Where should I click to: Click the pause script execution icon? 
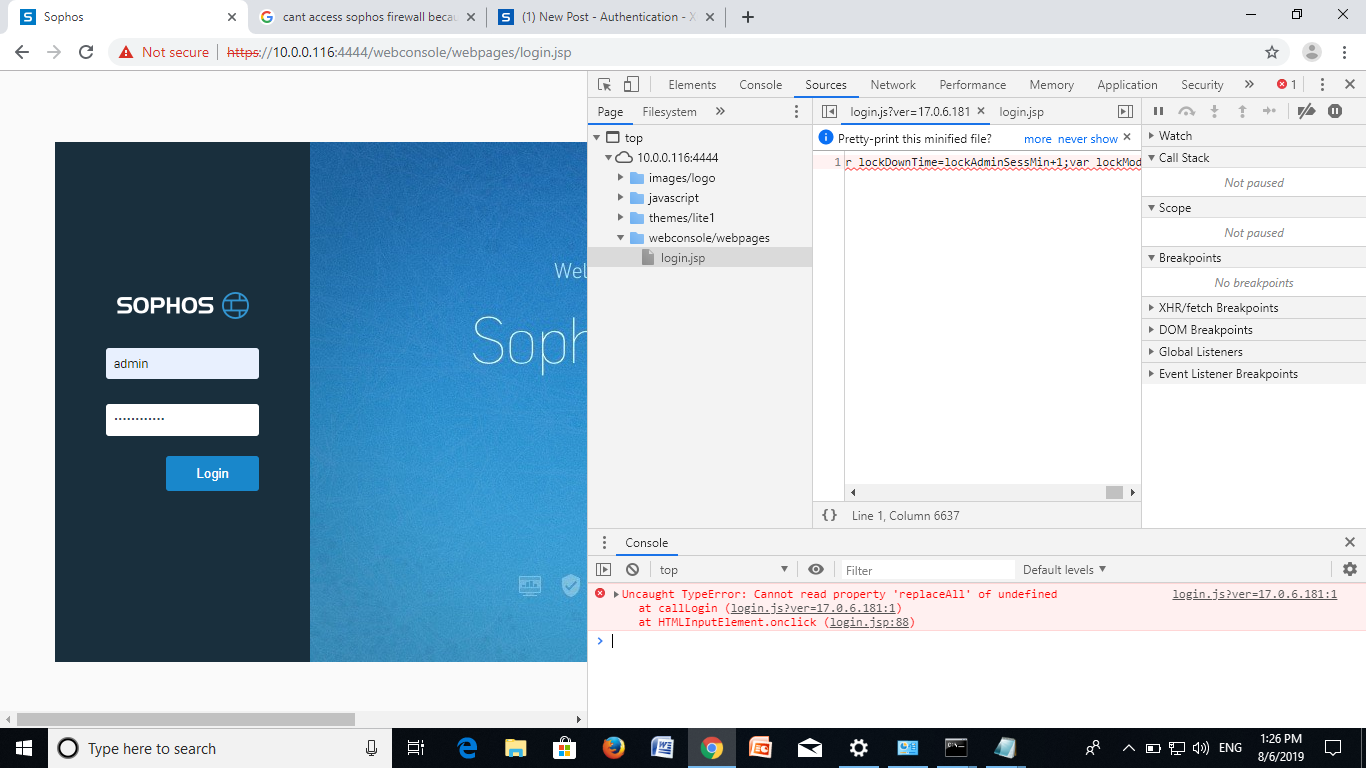pyautogui.click(x=1158, y=112)
